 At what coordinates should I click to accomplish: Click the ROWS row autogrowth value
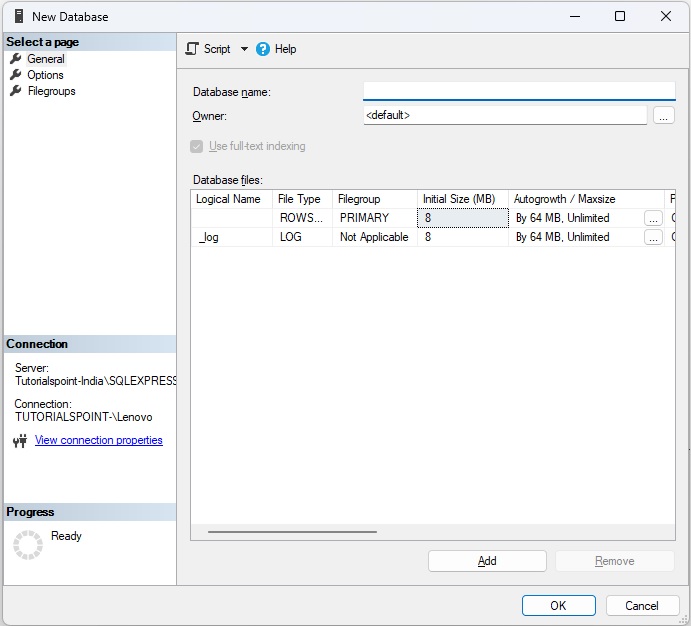pos(563,218)
